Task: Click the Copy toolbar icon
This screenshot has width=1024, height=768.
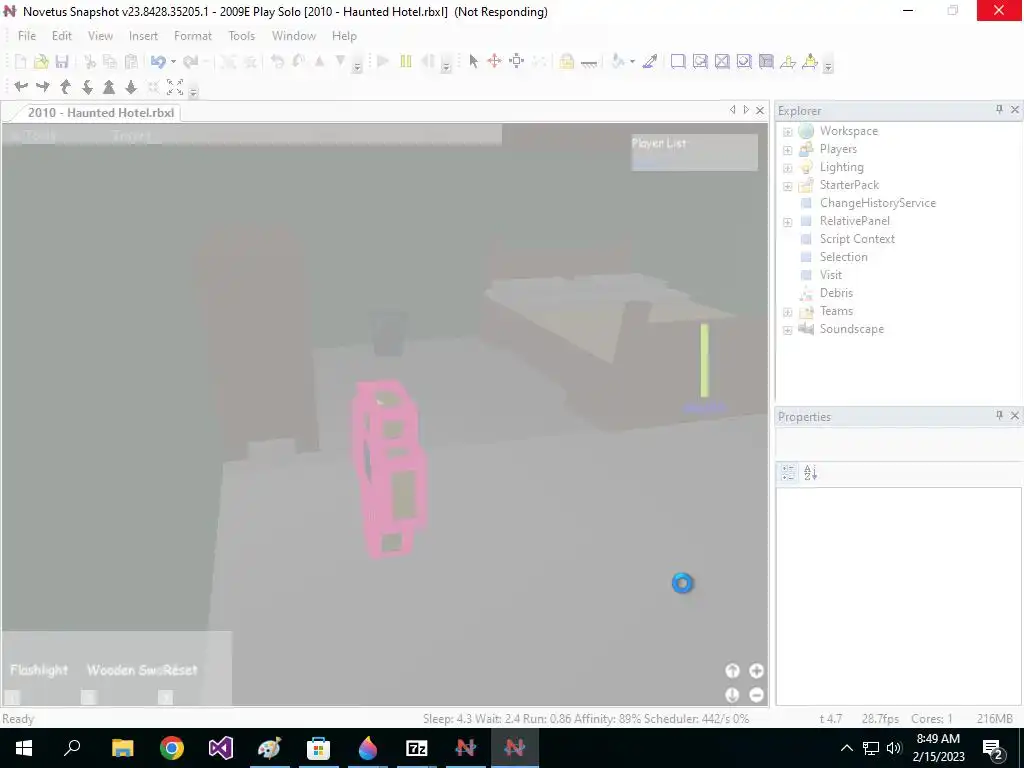Action: pos(110,61)
